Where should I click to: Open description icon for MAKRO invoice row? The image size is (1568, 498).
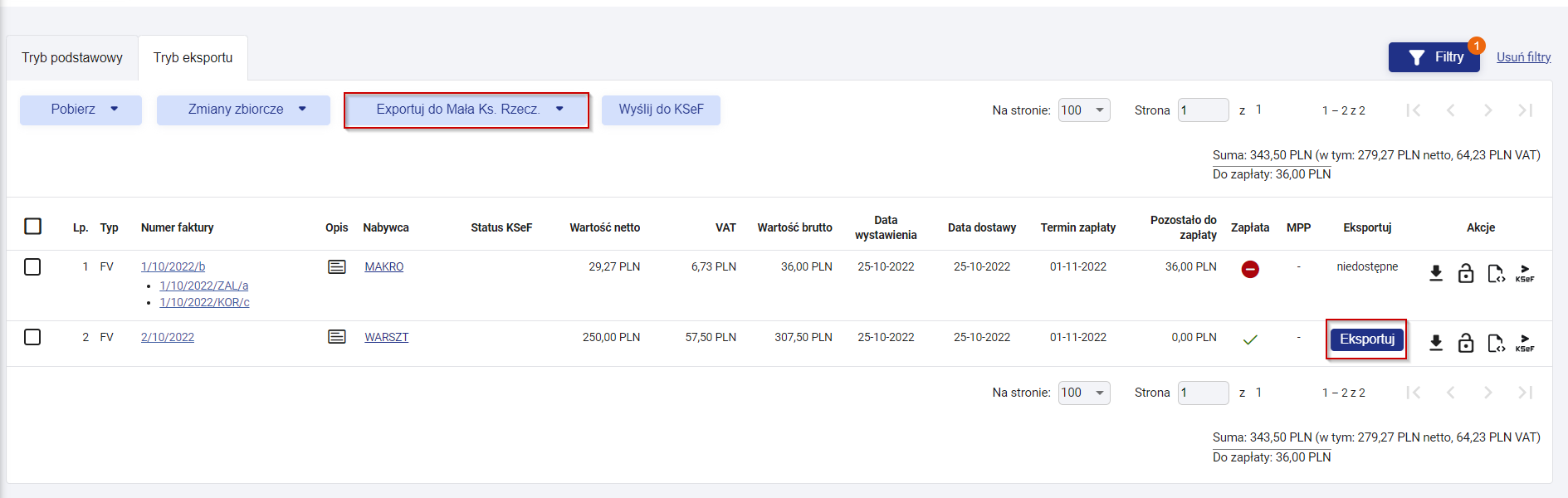(x=337, y=266)
